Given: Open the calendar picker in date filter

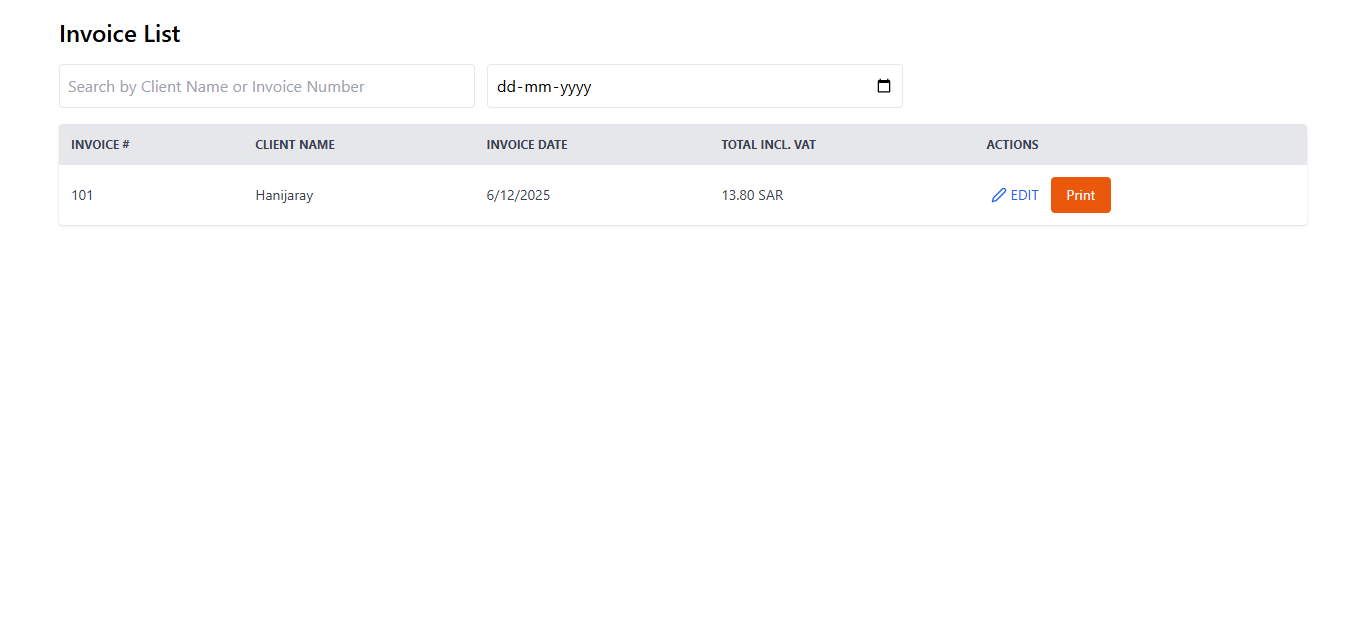Looking at the screenshot, I should (x=883, y=86).
